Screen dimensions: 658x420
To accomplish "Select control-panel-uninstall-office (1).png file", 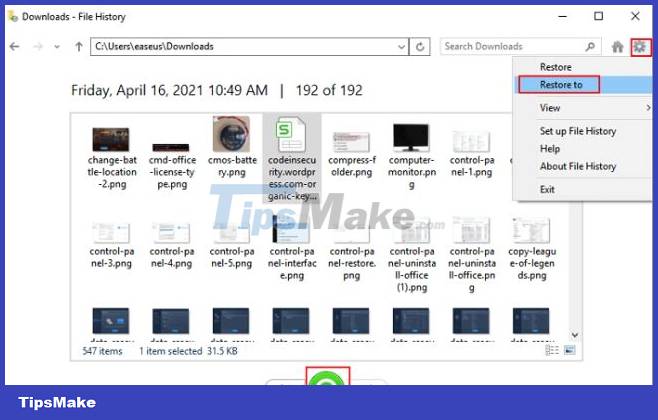I will 412,256.
